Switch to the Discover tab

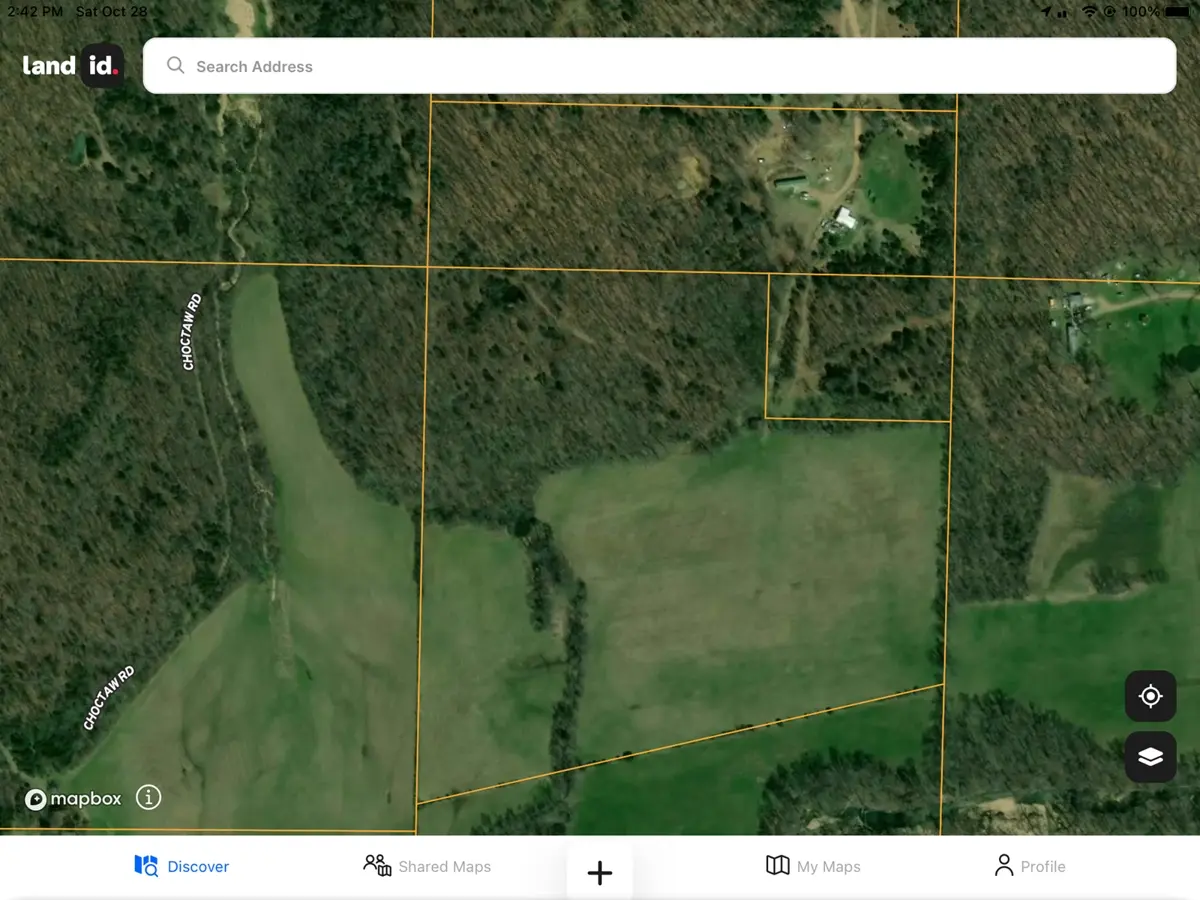pyautogui.click(x=182, y=866)
